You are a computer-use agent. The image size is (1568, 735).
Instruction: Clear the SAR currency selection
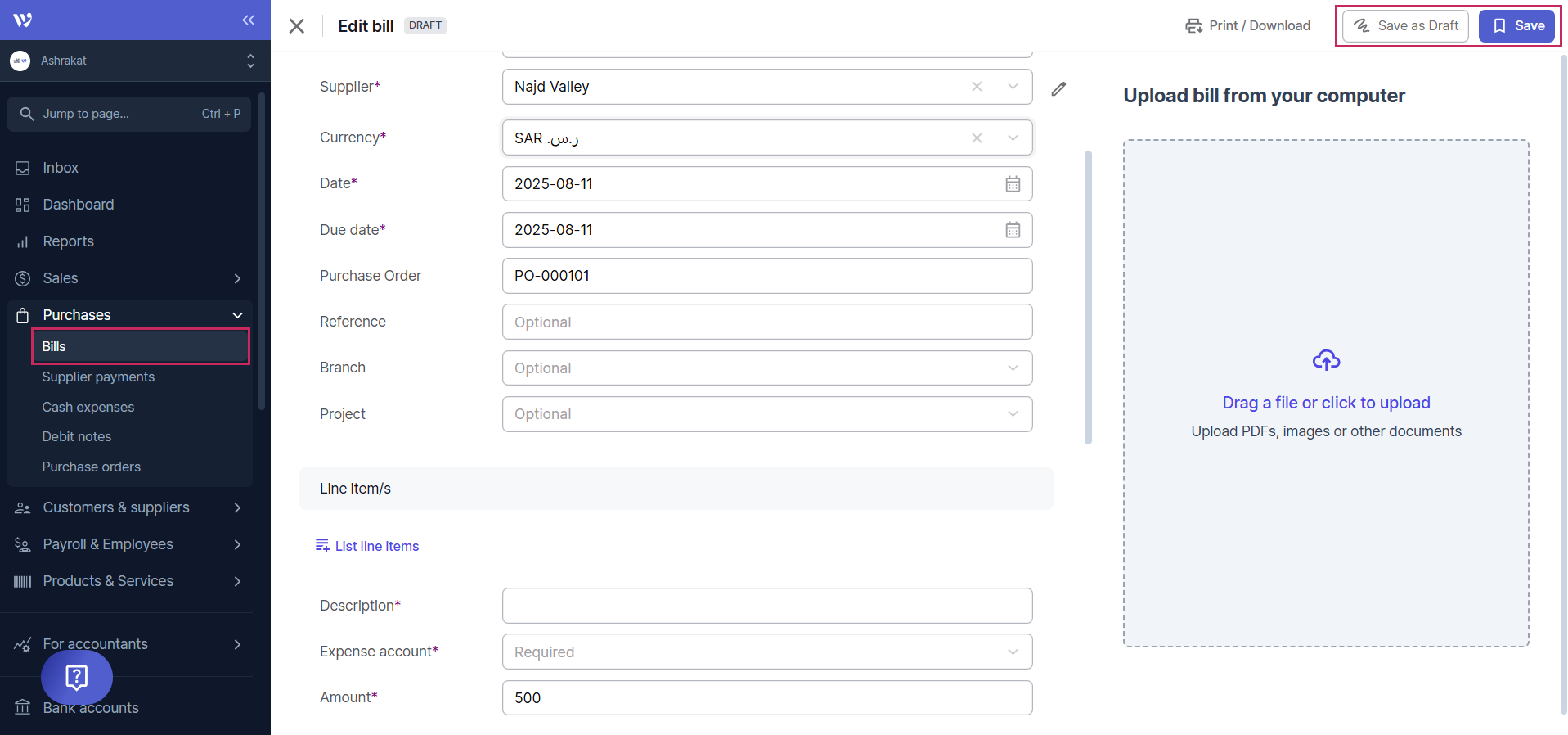[x=977, y=138]
